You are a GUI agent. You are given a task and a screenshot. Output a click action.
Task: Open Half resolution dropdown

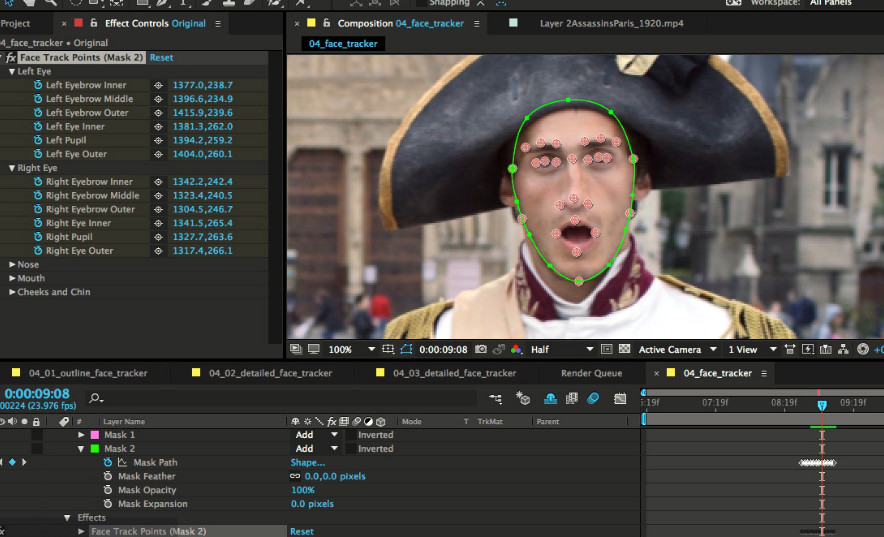pyautogui.click(x=562, y=349)
